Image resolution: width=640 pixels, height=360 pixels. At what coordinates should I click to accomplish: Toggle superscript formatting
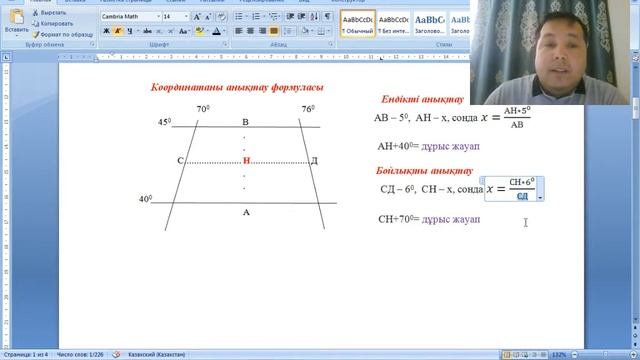pos(171,31)
